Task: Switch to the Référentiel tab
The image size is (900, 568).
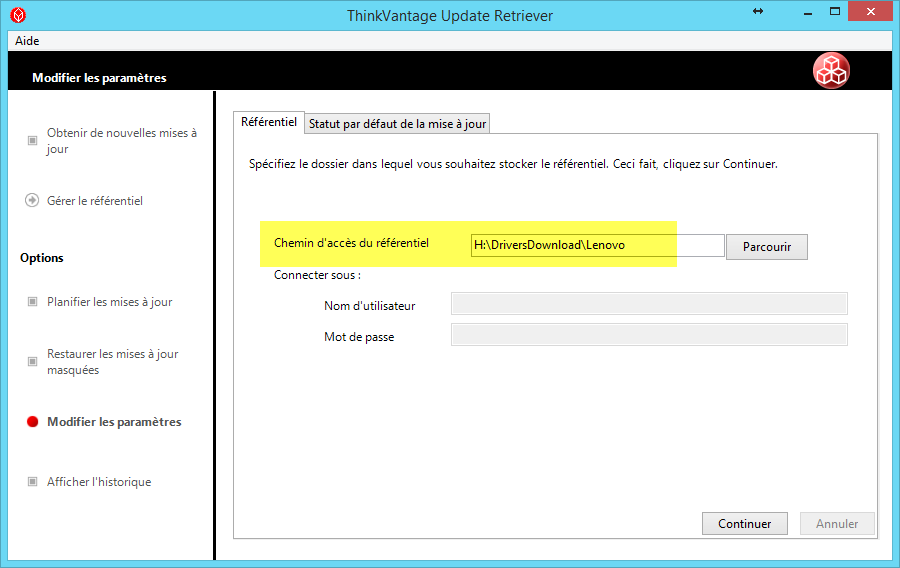Action: coord(269,122)
